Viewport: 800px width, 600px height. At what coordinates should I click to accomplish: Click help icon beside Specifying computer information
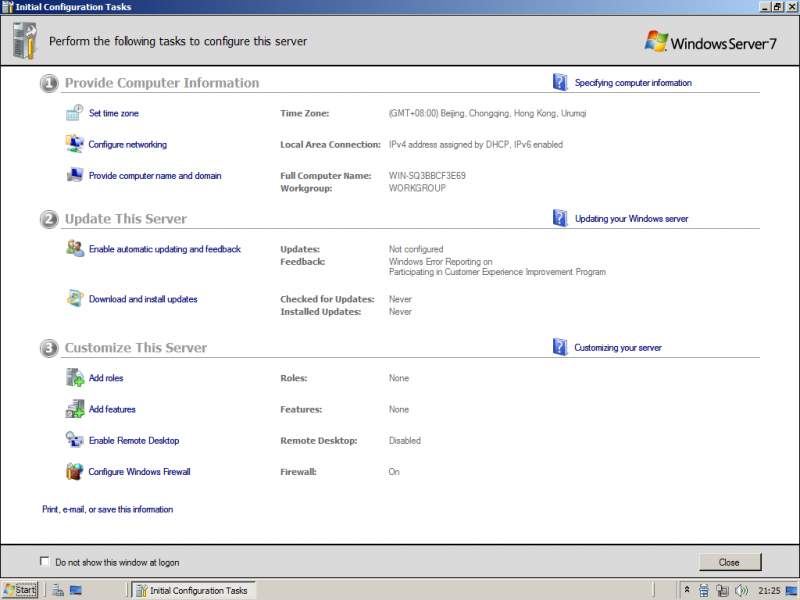tap(560, 82)
